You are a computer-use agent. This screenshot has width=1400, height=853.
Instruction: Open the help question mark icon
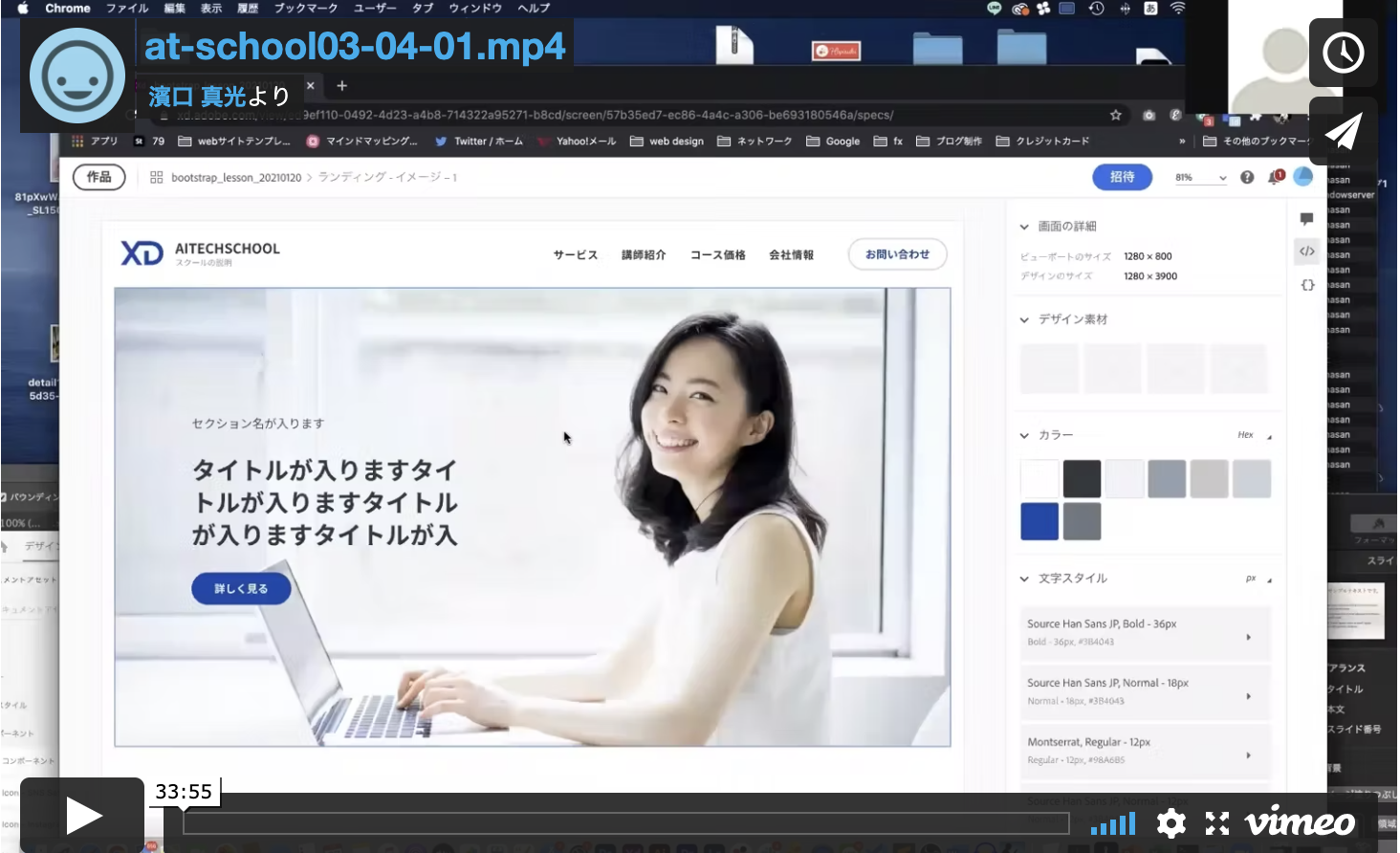click(x=1247, y=177)
